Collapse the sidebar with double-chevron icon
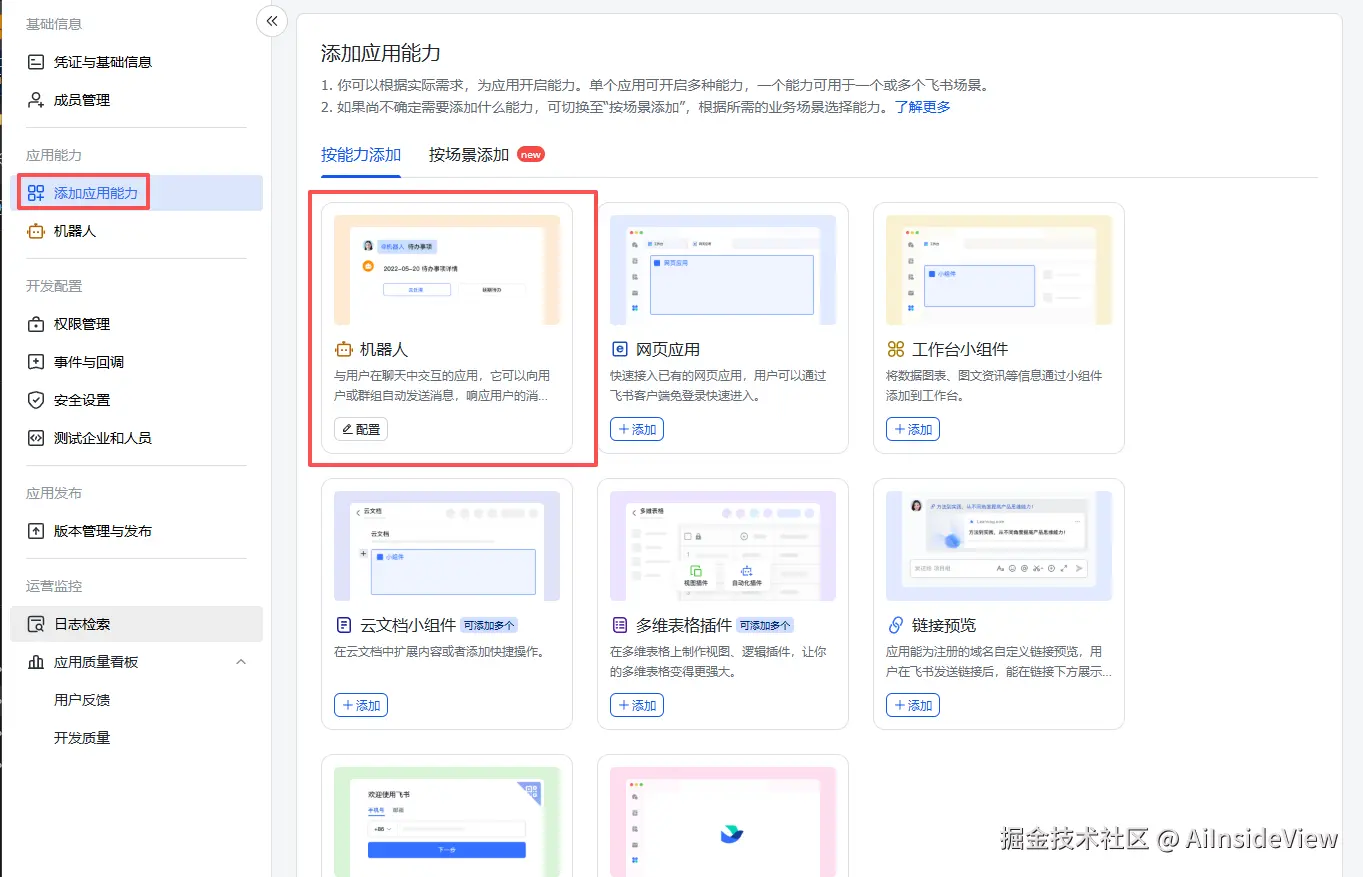1363x877 pixels. [272, 21]
